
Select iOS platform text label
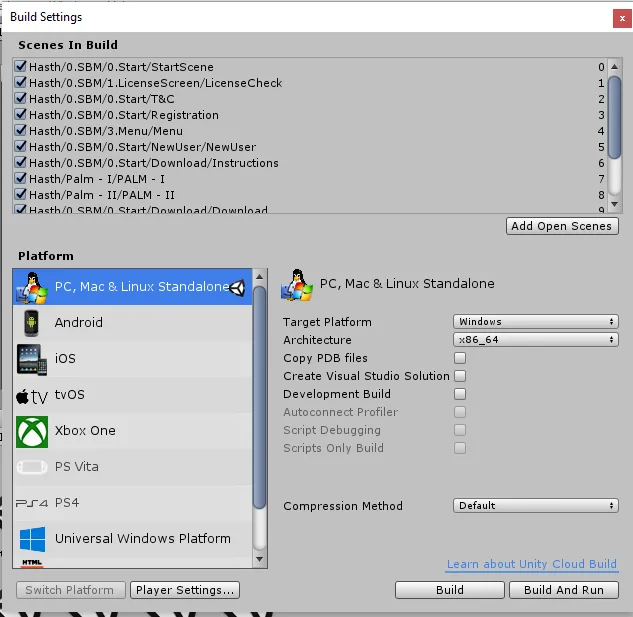click(x=65, y=359)
